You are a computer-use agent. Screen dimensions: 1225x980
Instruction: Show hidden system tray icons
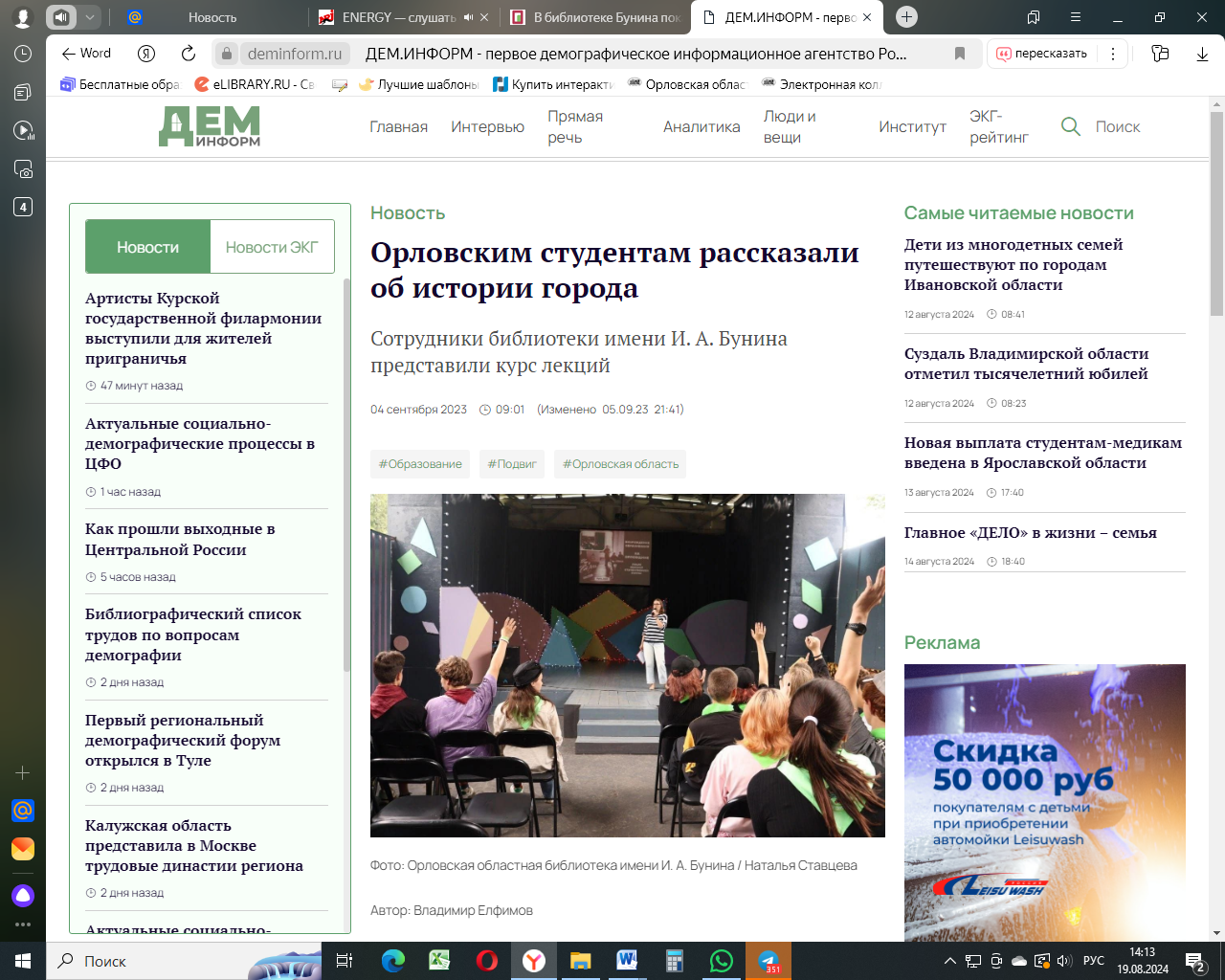tap(949, 961)
